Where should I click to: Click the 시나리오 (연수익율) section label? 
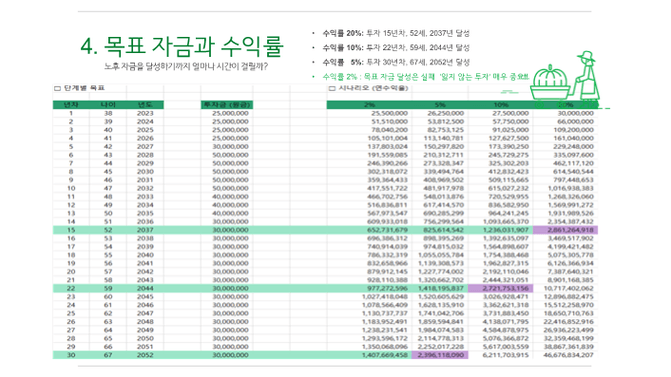pos(374,88)
